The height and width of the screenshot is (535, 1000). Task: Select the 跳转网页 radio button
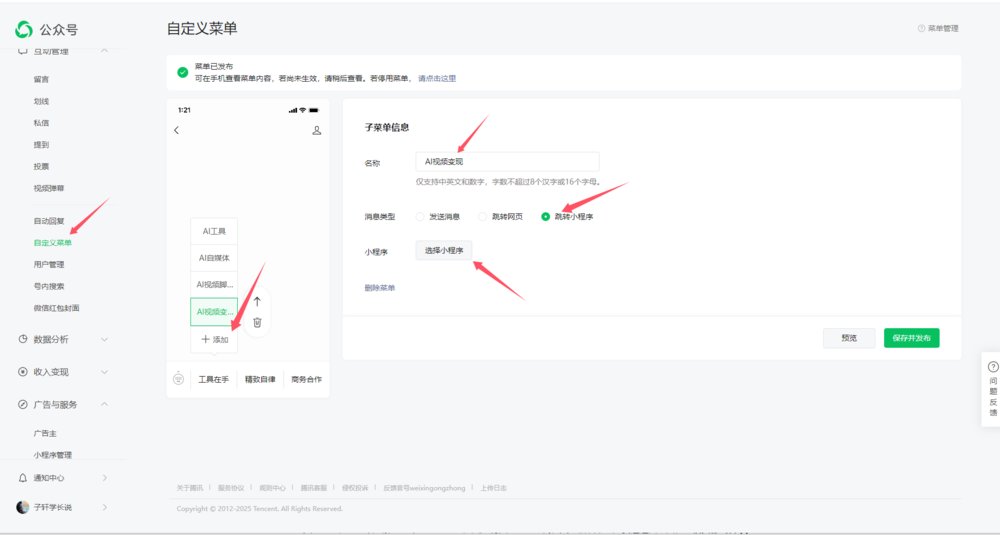coord(483,216)
